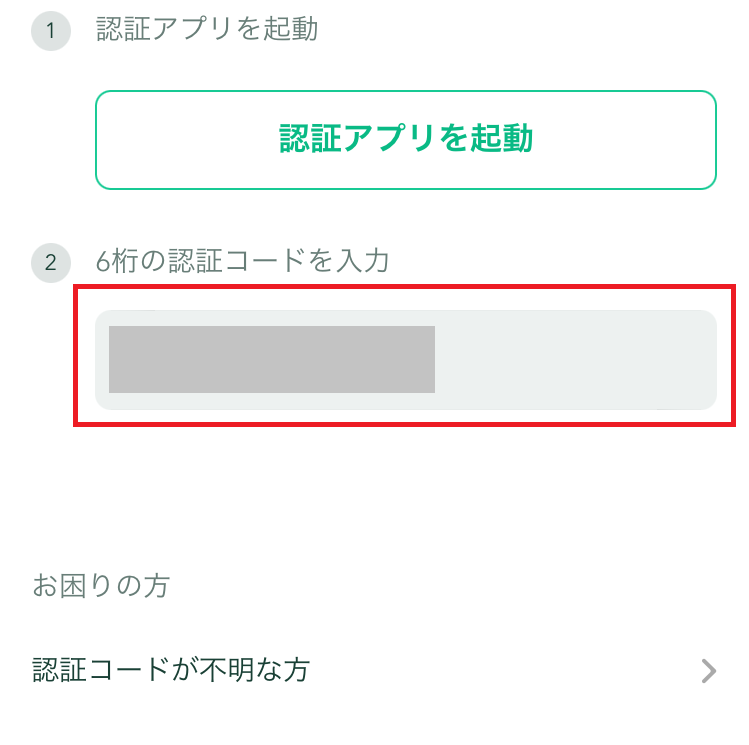749x745 pixels.
Task: Place the cursor in the 認証コード entry box
Action: coord(405,360)
